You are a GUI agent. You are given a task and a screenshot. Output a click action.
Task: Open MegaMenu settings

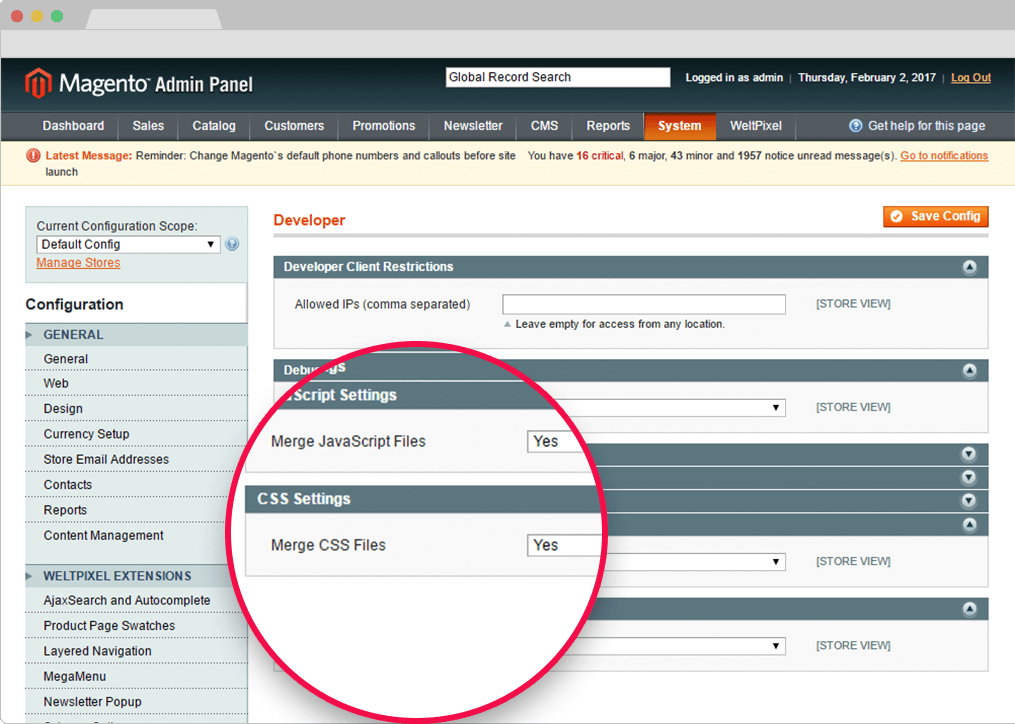137,676
